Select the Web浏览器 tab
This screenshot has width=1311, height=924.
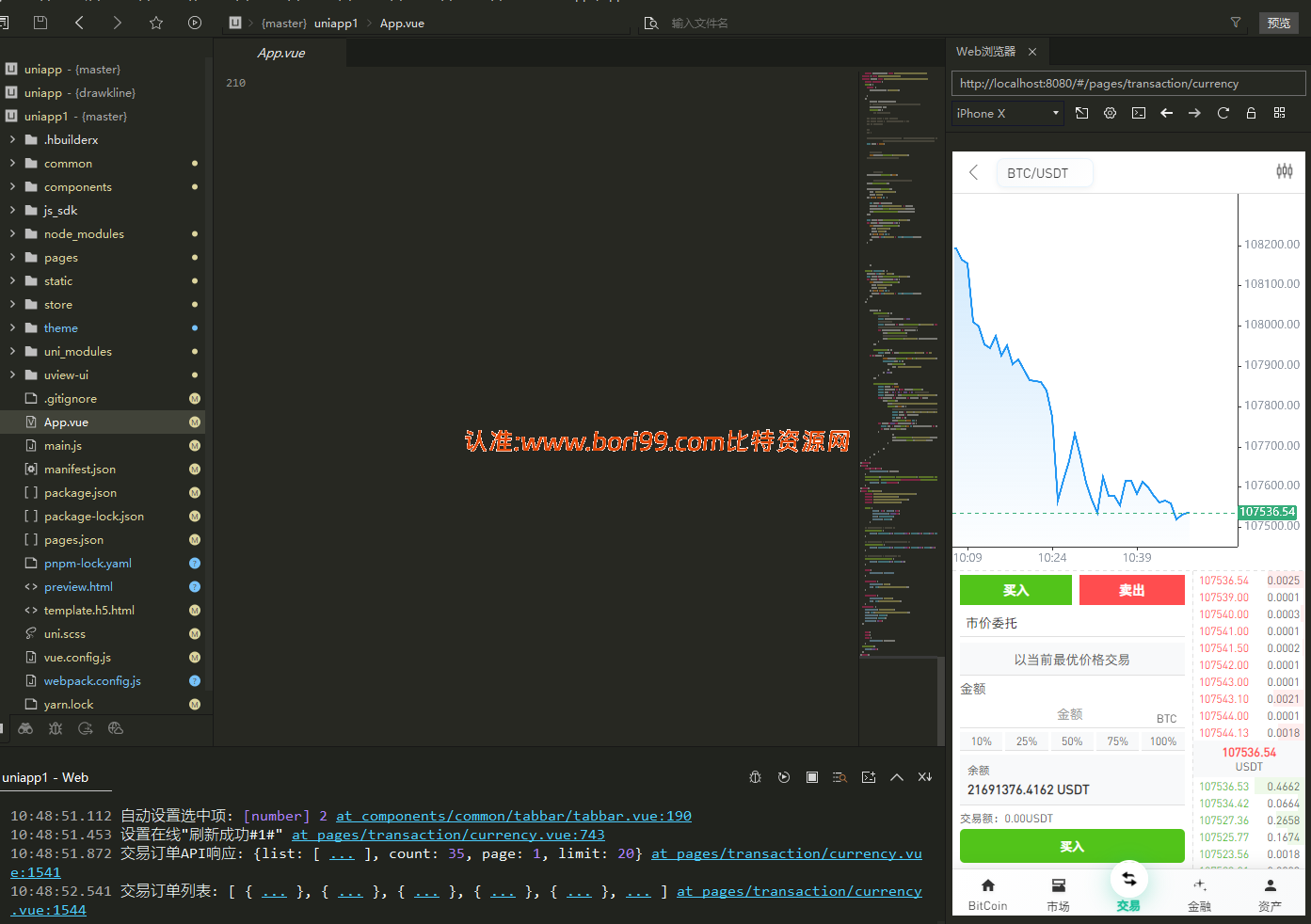pos(985,52)
